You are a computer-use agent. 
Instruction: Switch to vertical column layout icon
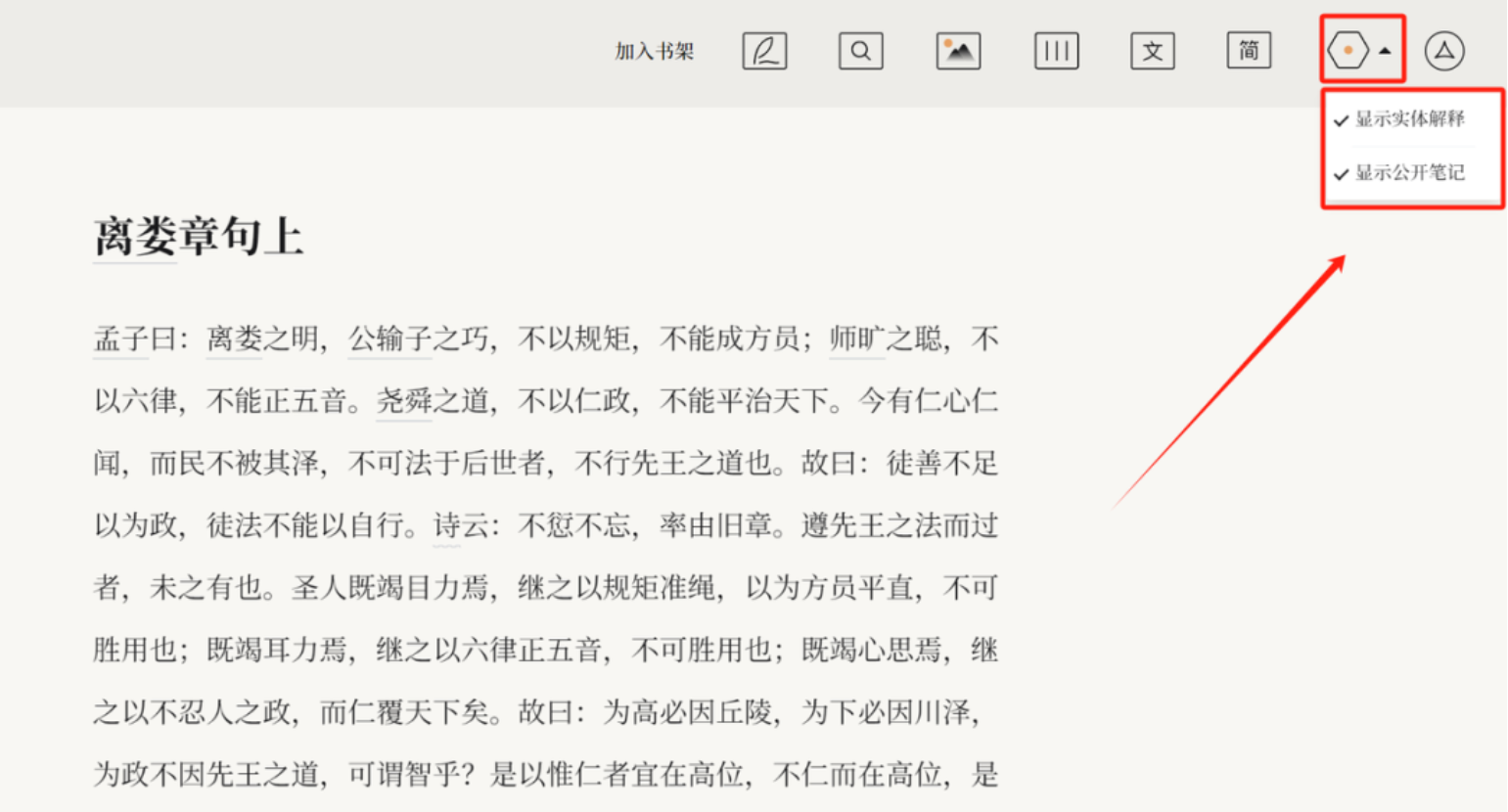click(1056, 51)
